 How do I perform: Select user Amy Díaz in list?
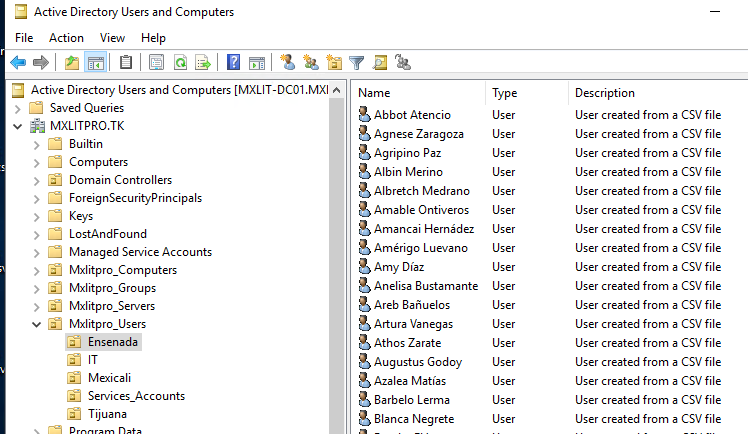pyautogui.click(x=398, y=267)
